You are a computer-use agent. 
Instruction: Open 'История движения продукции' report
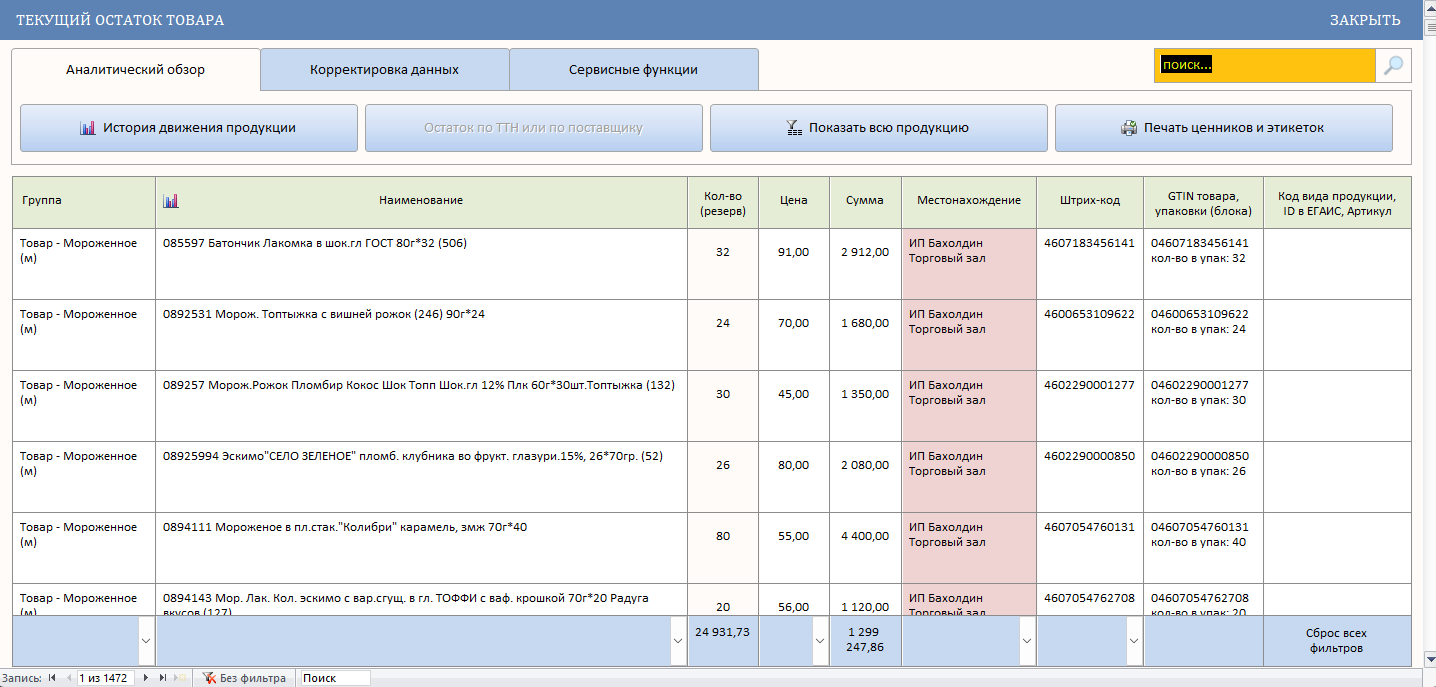[188, 128]
